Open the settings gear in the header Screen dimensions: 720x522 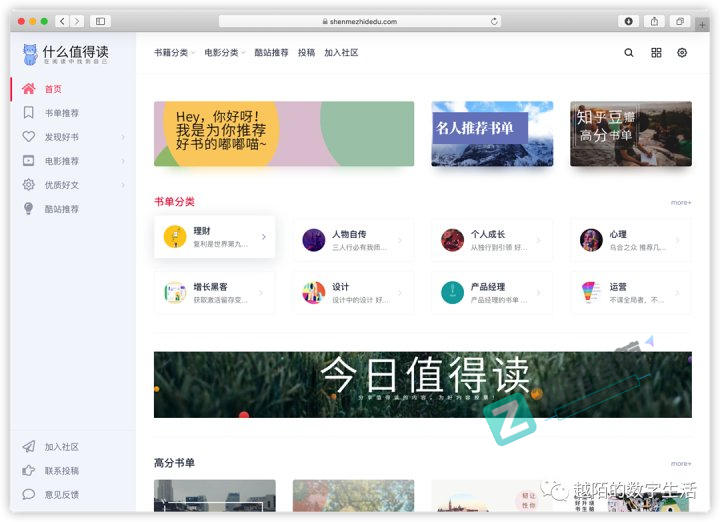[682, 53]
